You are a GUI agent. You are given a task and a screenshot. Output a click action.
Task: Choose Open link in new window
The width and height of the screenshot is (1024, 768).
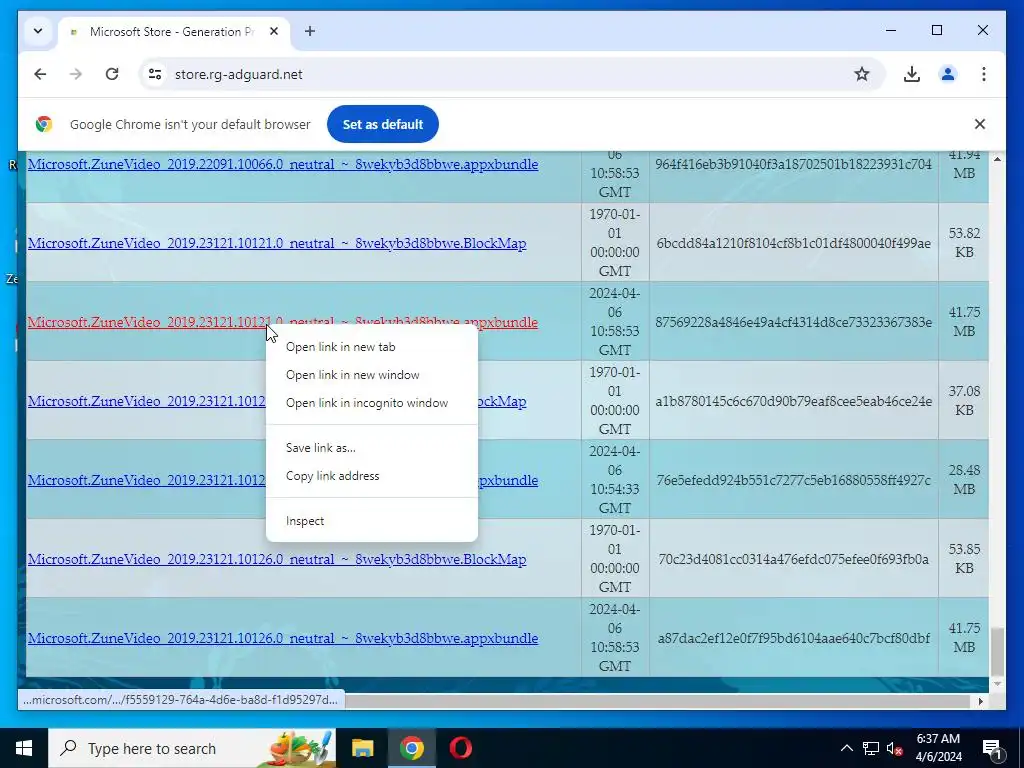pos(372,375)
